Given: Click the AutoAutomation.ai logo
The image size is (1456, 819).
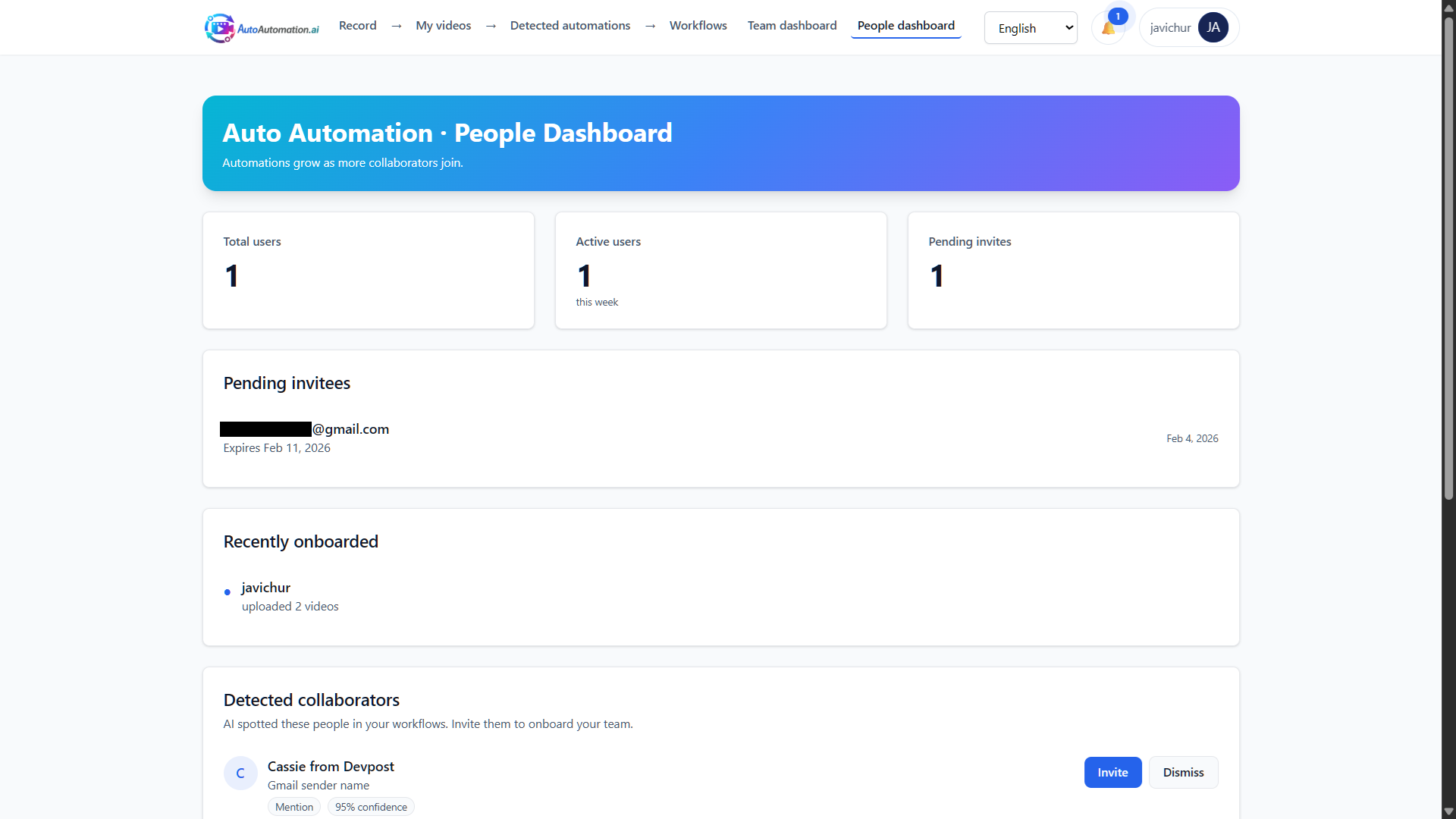Looking at the screenshot, I should (x=262, y=28).
